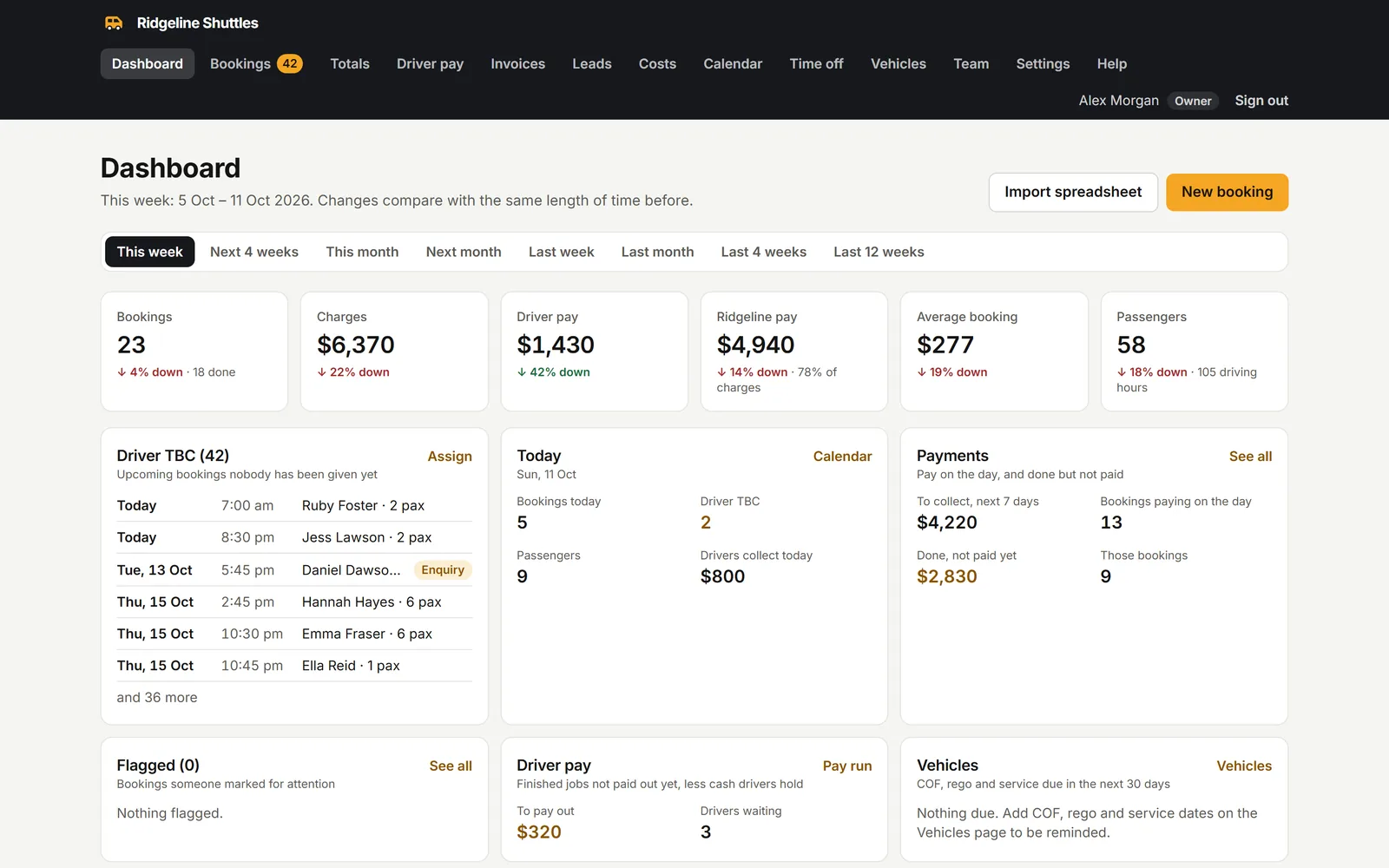Click See all in the Payments card
This screenshot has height=868, width=1389.
click(x=1250, y=457)
